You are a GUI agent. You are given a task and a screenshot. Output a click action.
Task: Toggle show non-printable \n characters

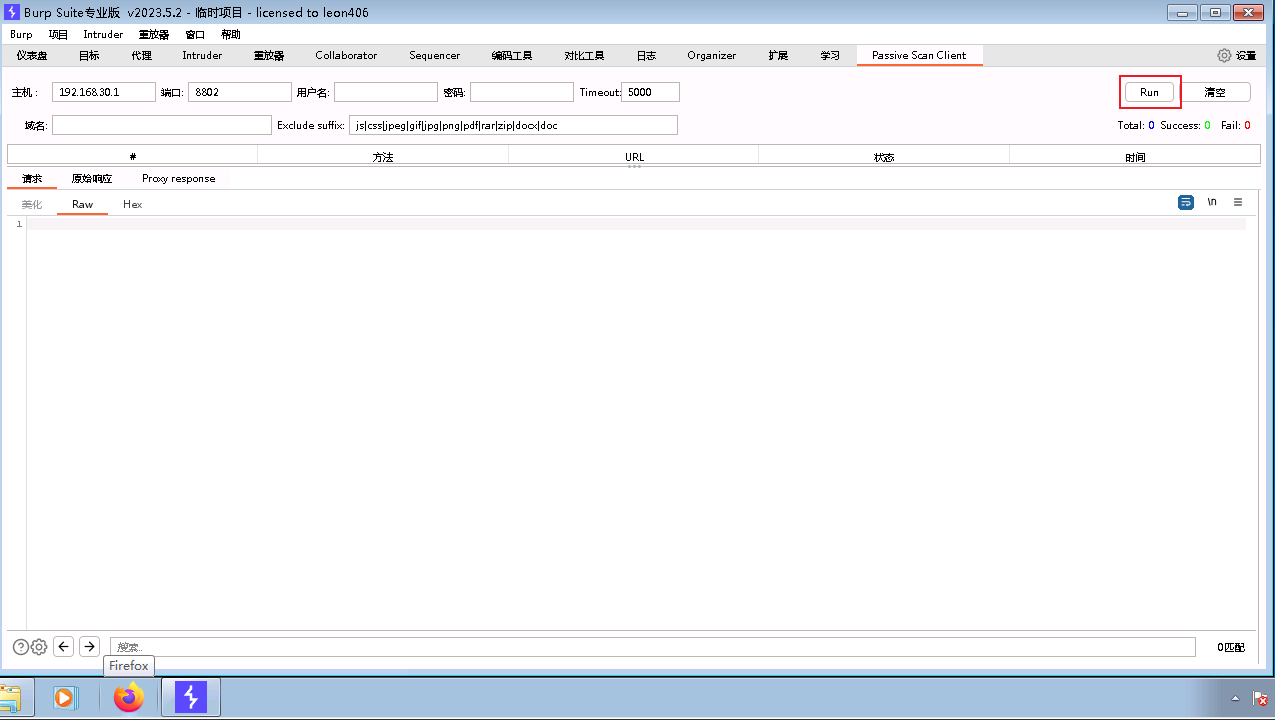point(1212,202)
